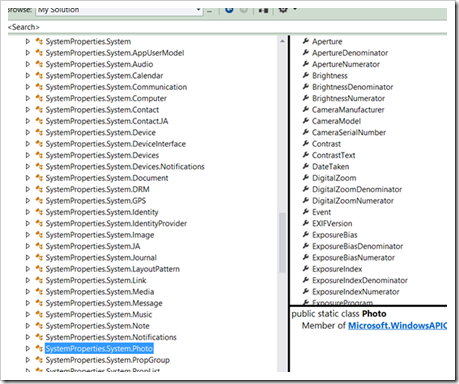Click class icon of SystemProperties.System.Device

(x=39, y=132)
